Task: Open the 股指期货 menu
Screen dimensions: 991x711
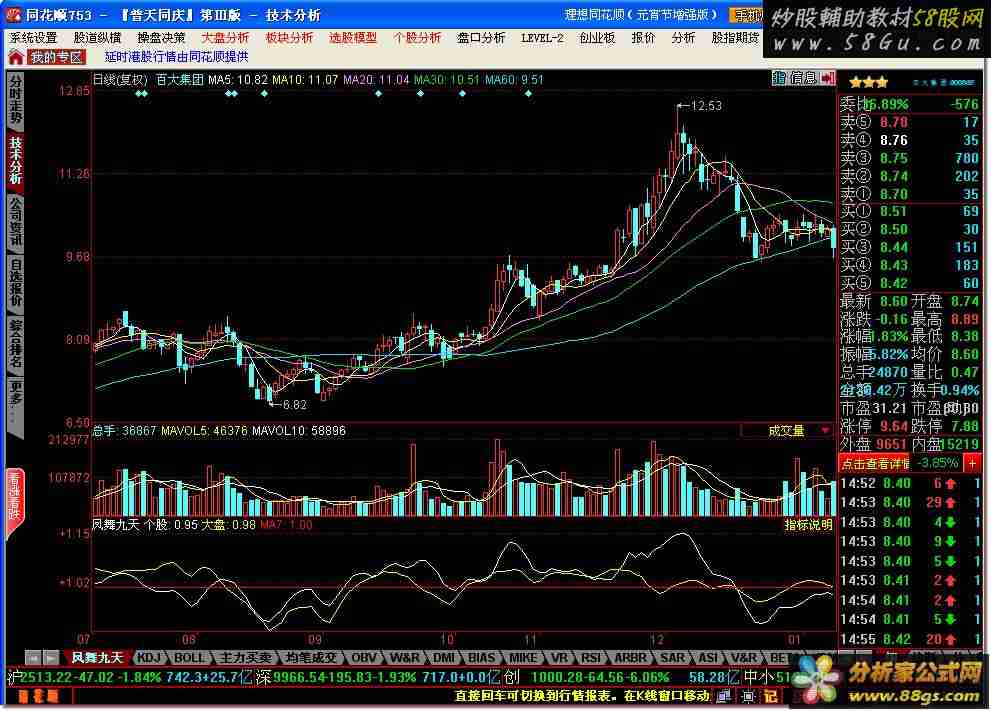Action: [735, 38]
